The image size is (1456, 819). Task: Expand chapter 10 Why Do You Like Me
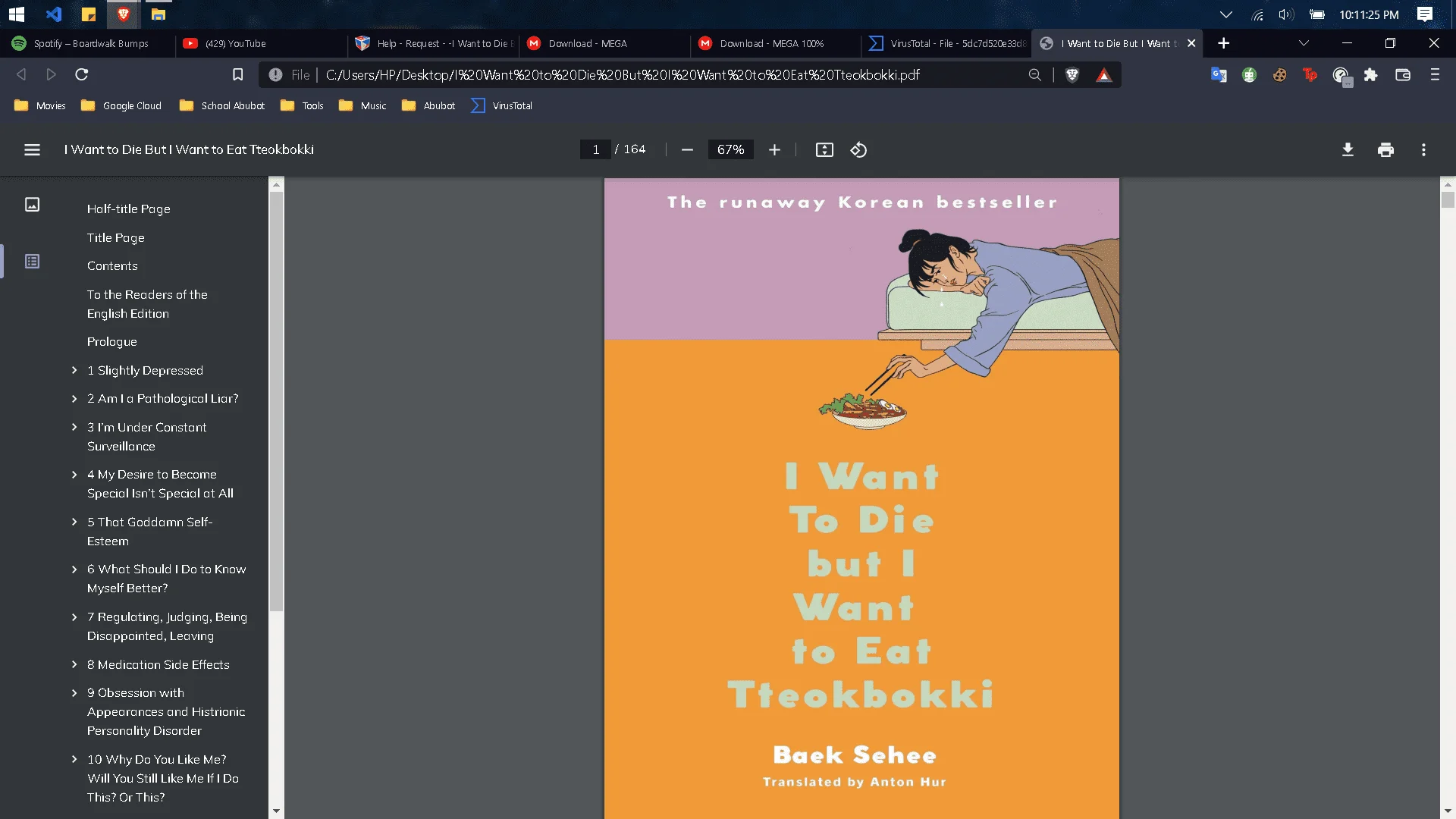(x=74, y=759)
